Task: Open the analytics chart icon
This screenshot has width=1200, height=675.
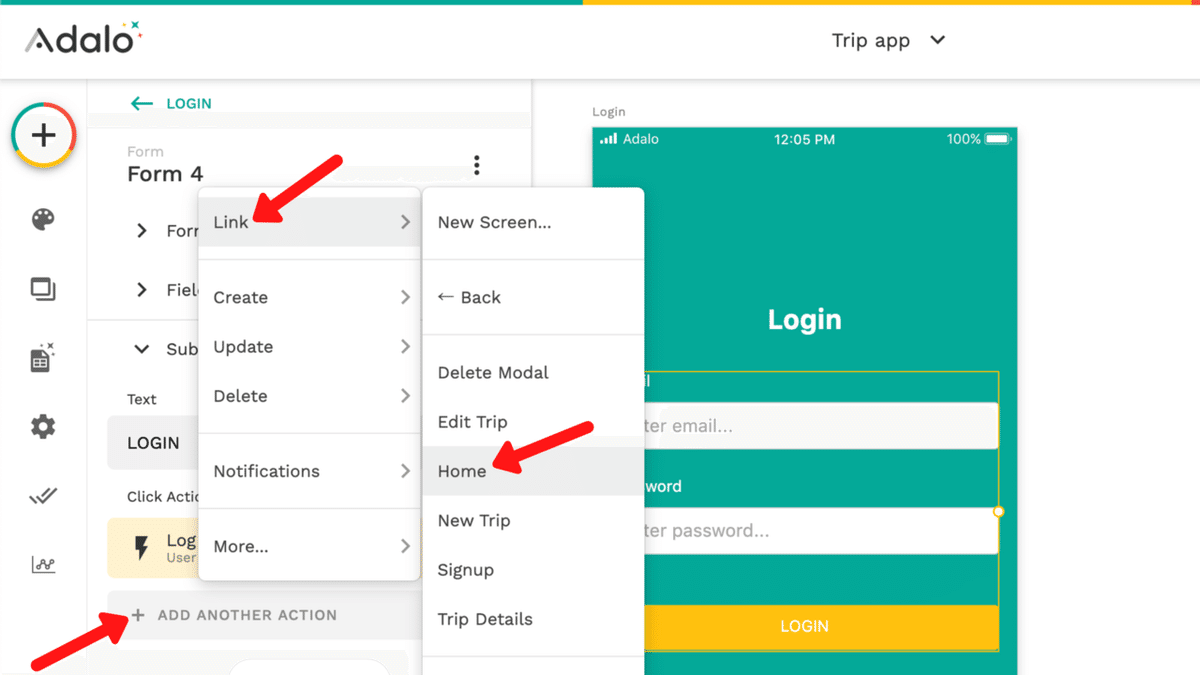Action: click(x=43, y=565)
